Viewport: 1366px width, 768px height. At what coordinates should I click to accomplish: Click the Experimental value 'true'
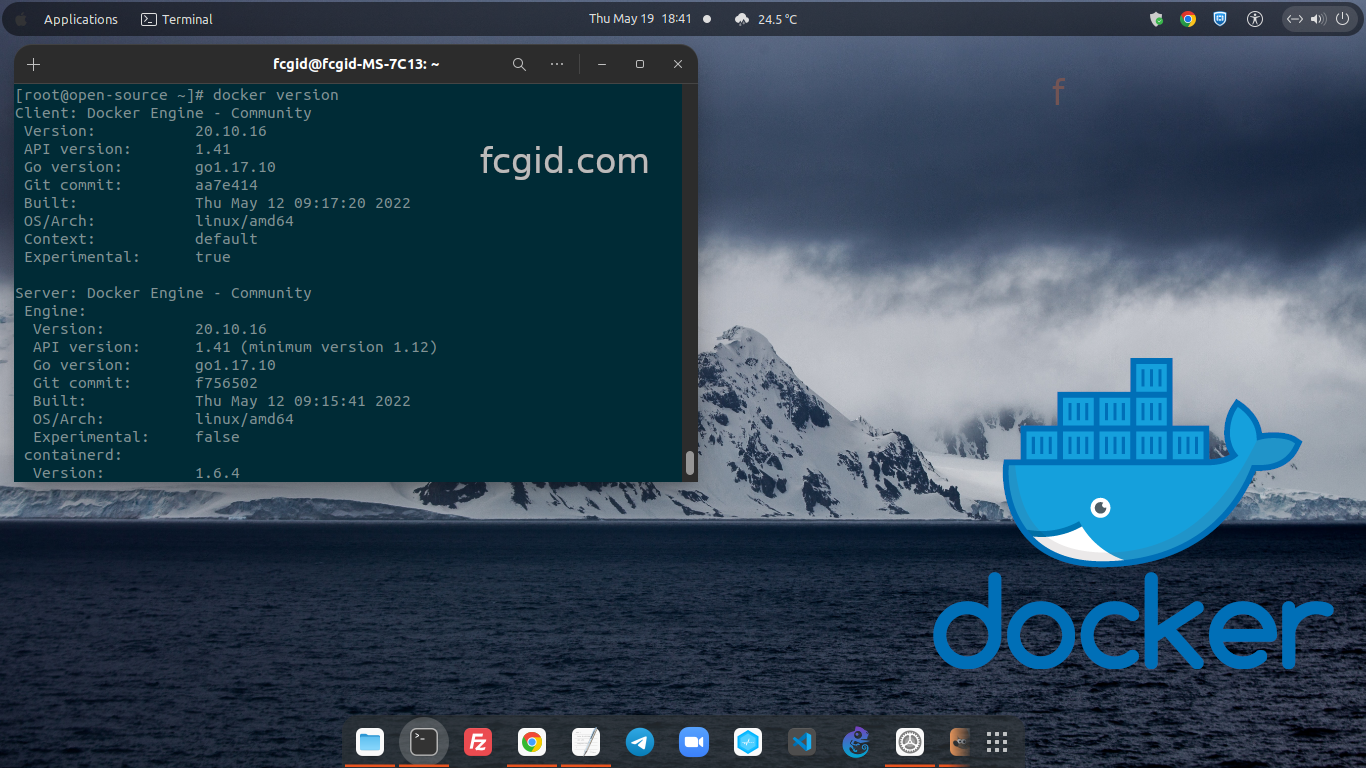213,257
